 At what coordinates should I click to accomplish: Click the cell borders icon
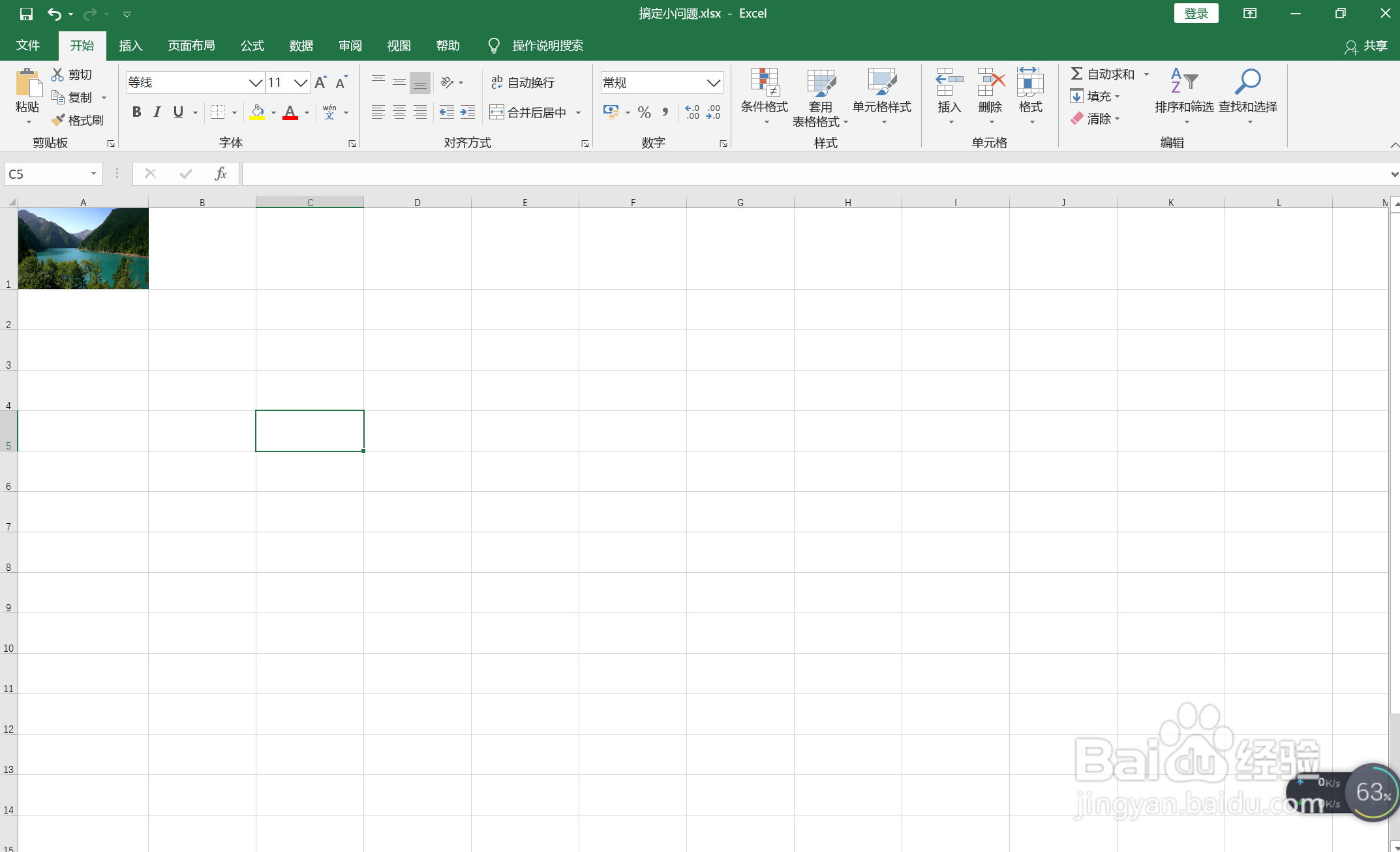pyautogui.click(x=218, y=112)
